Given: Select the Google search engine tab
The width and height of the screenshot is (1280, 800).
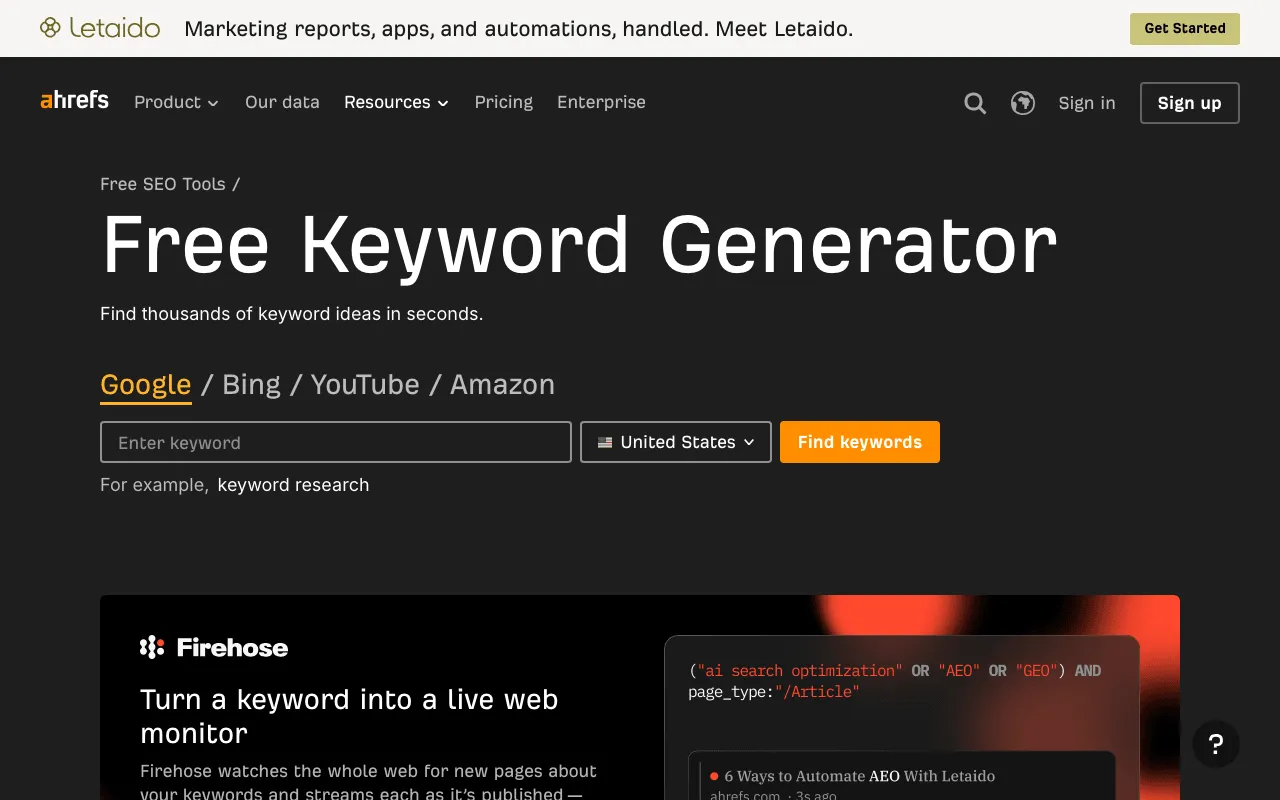Looking at the screenshot, I should (146, 385).
